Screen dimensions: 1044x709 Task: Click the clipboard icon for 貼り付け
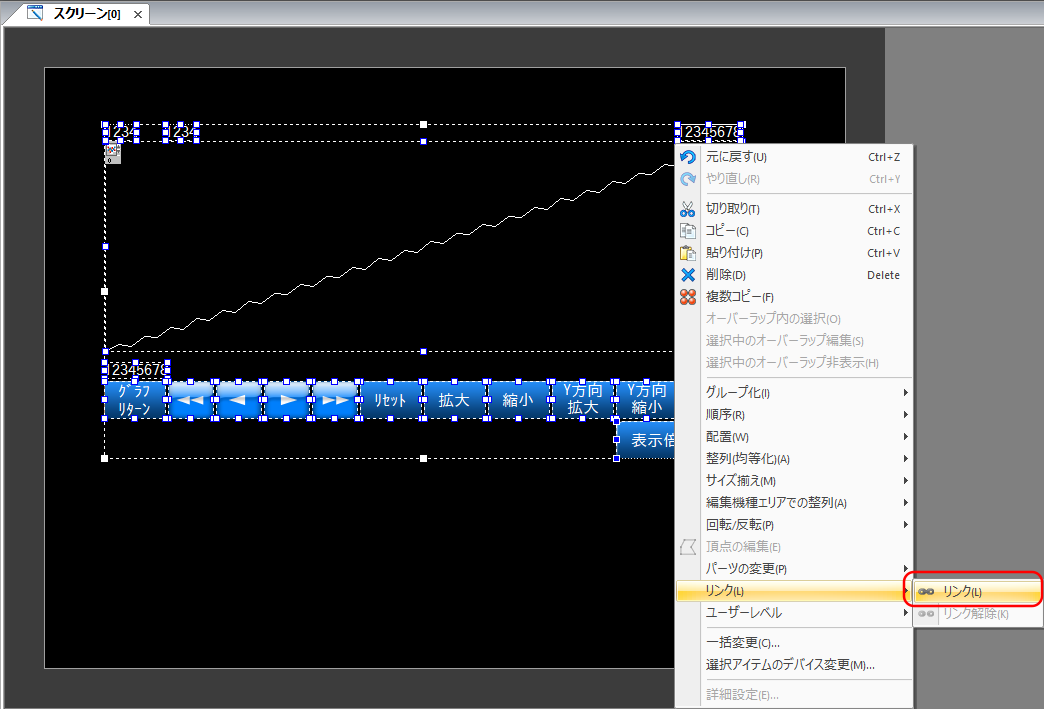tap(687, 253)
